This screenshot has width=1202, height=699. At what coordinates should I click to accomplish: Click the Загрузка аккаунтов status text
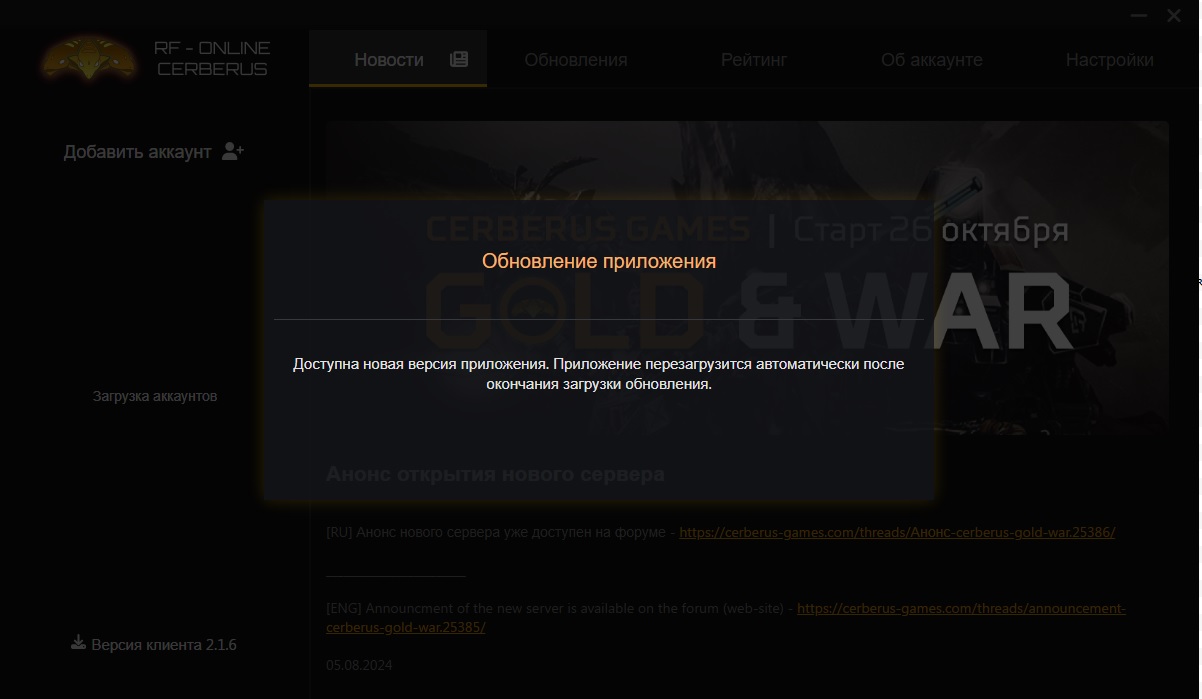click(155, 396)
